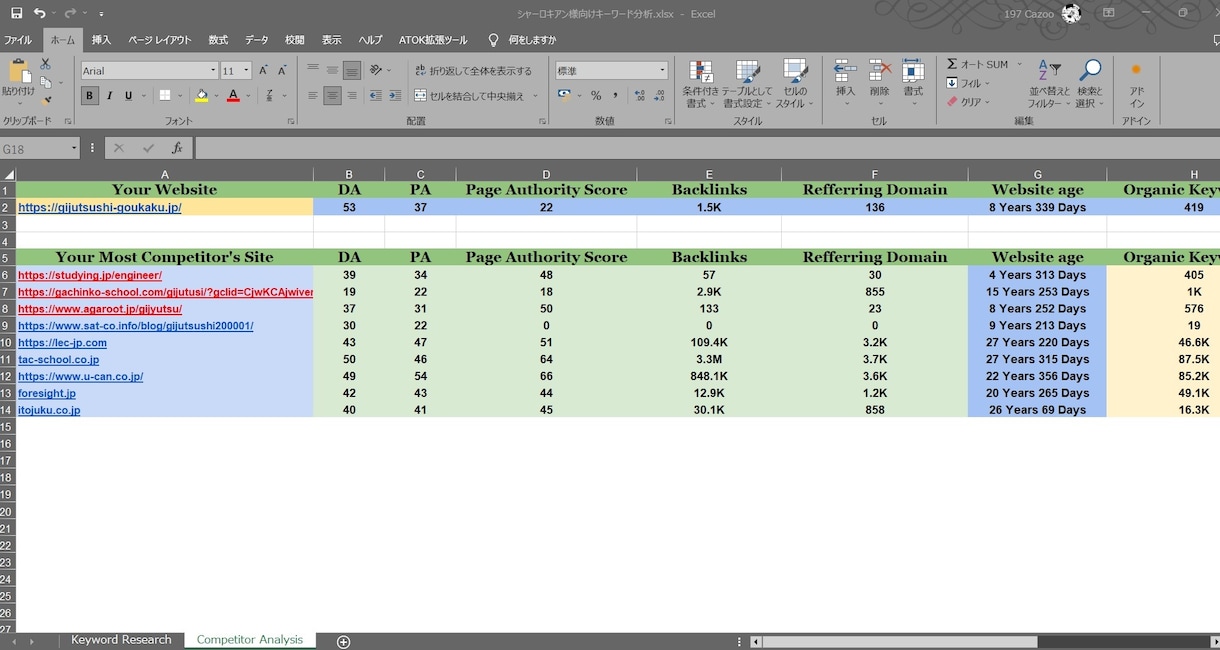Open the number format dropdown (標準)

pyautogui.click(x=662, y=71)
